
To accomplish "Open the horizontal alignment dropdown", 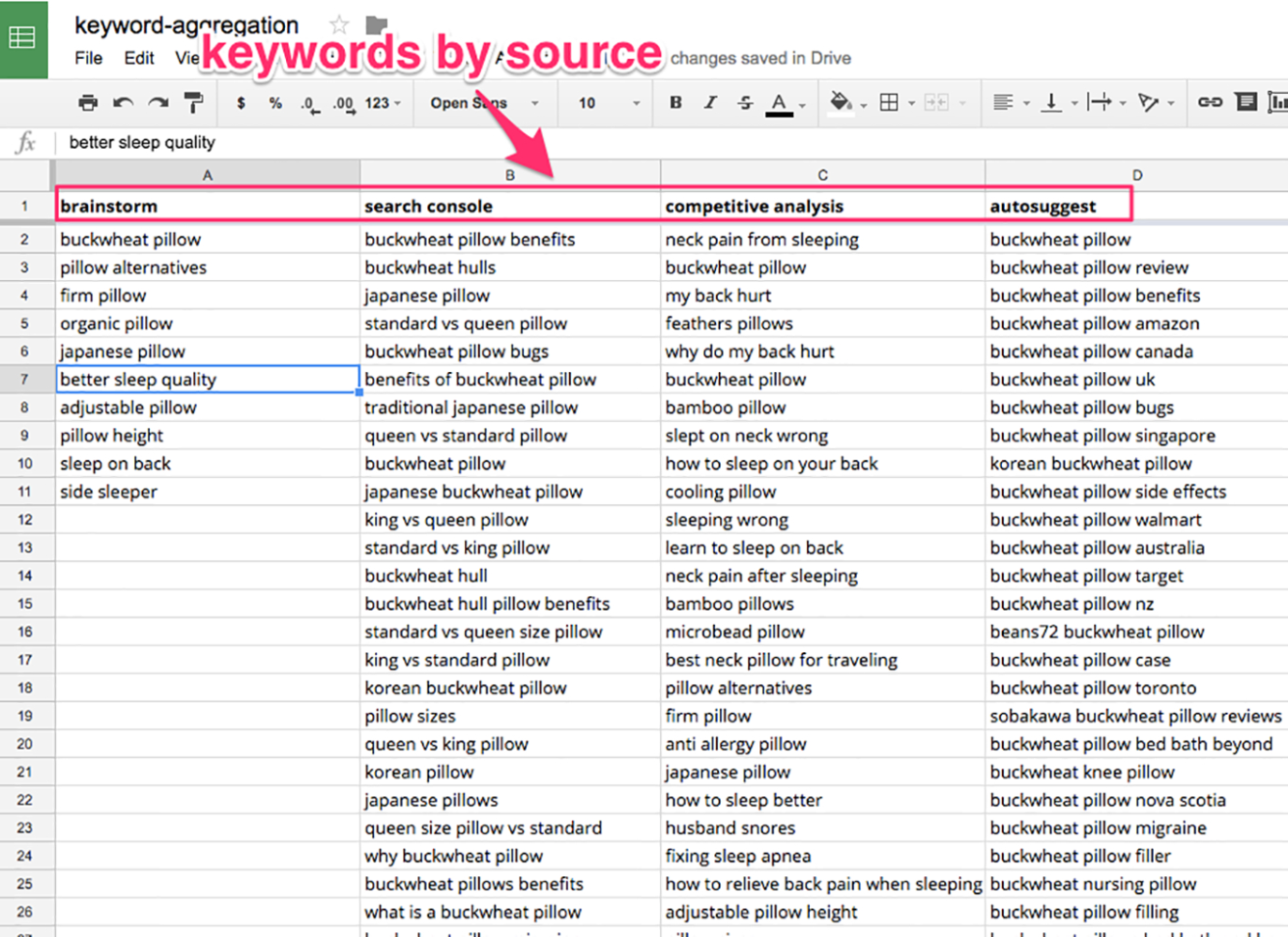I will (x=1008, y=102).
